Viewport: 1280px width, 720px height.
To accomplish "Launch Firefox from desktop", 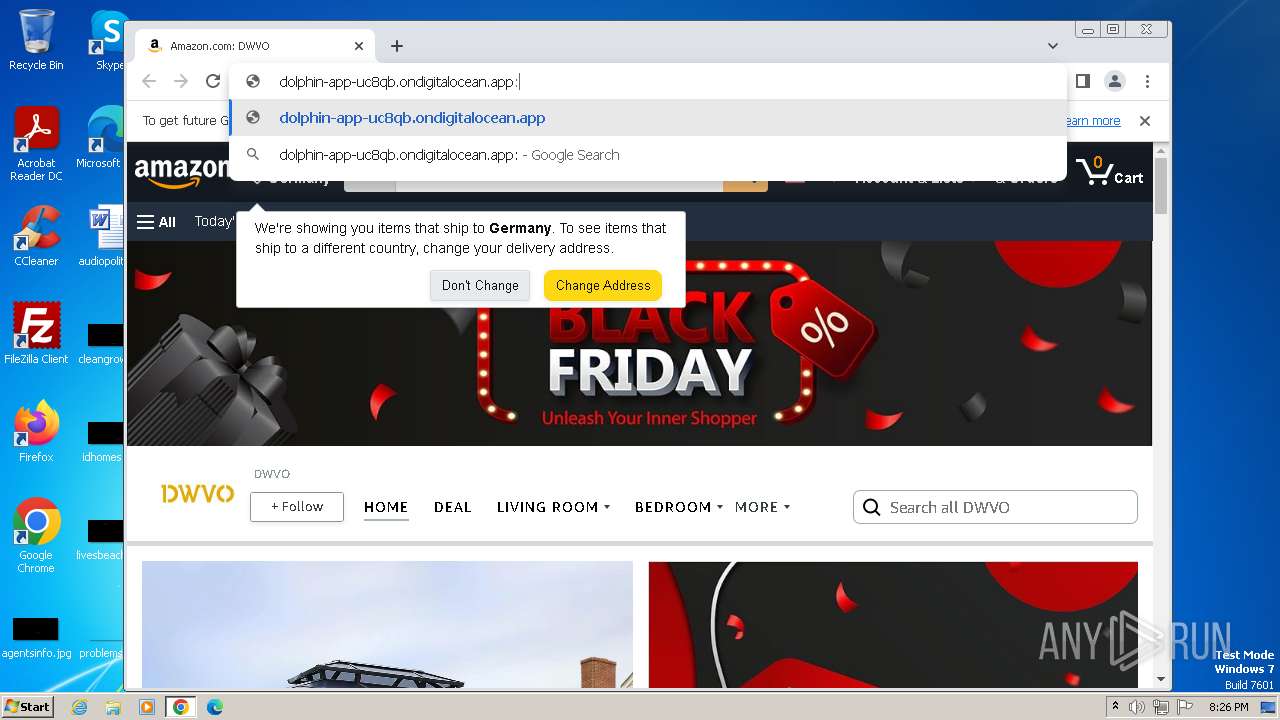I will [36, 431].
